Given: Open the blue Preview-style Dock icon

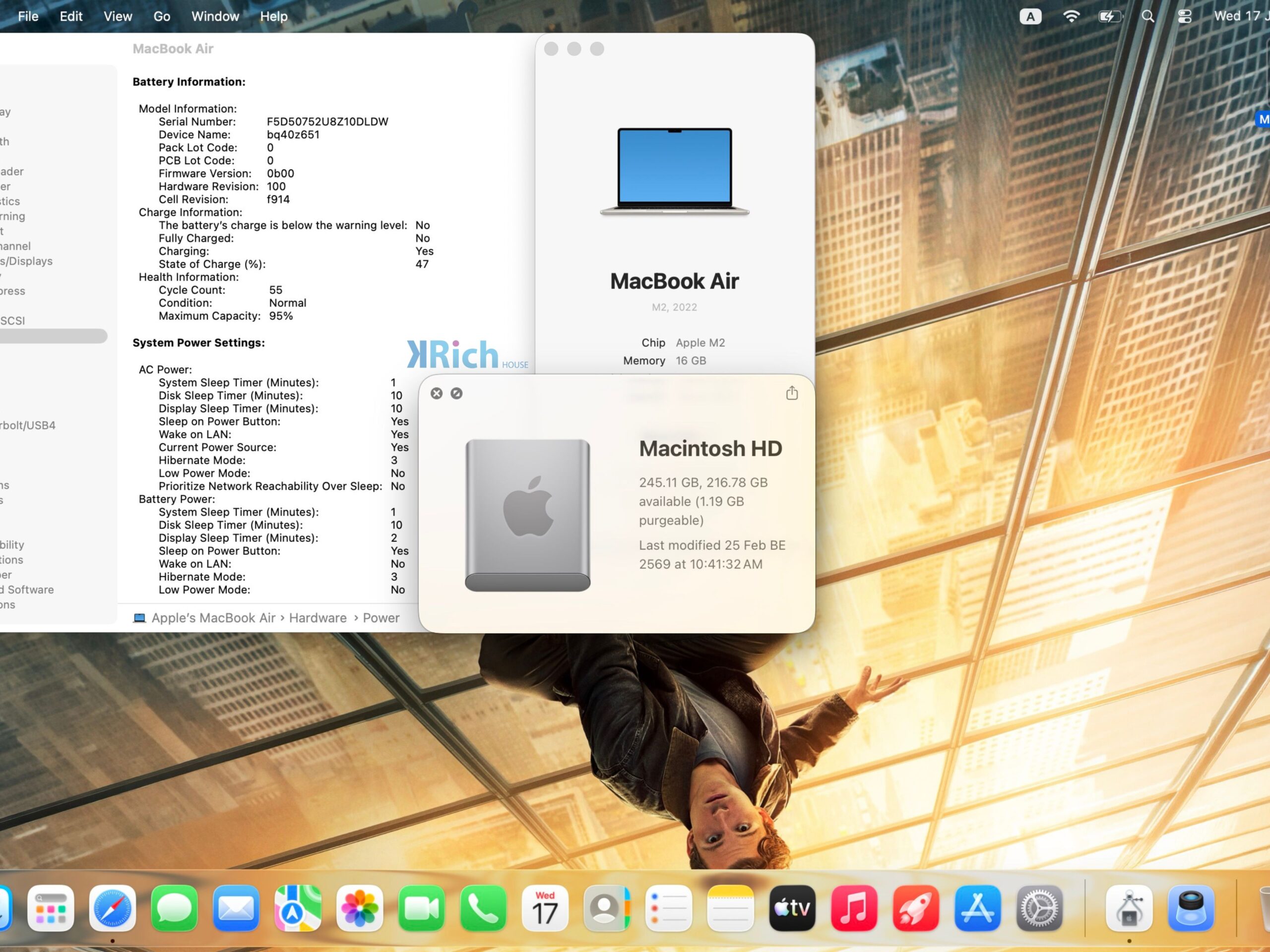Looking at the screenshot, I should 1191,908.
